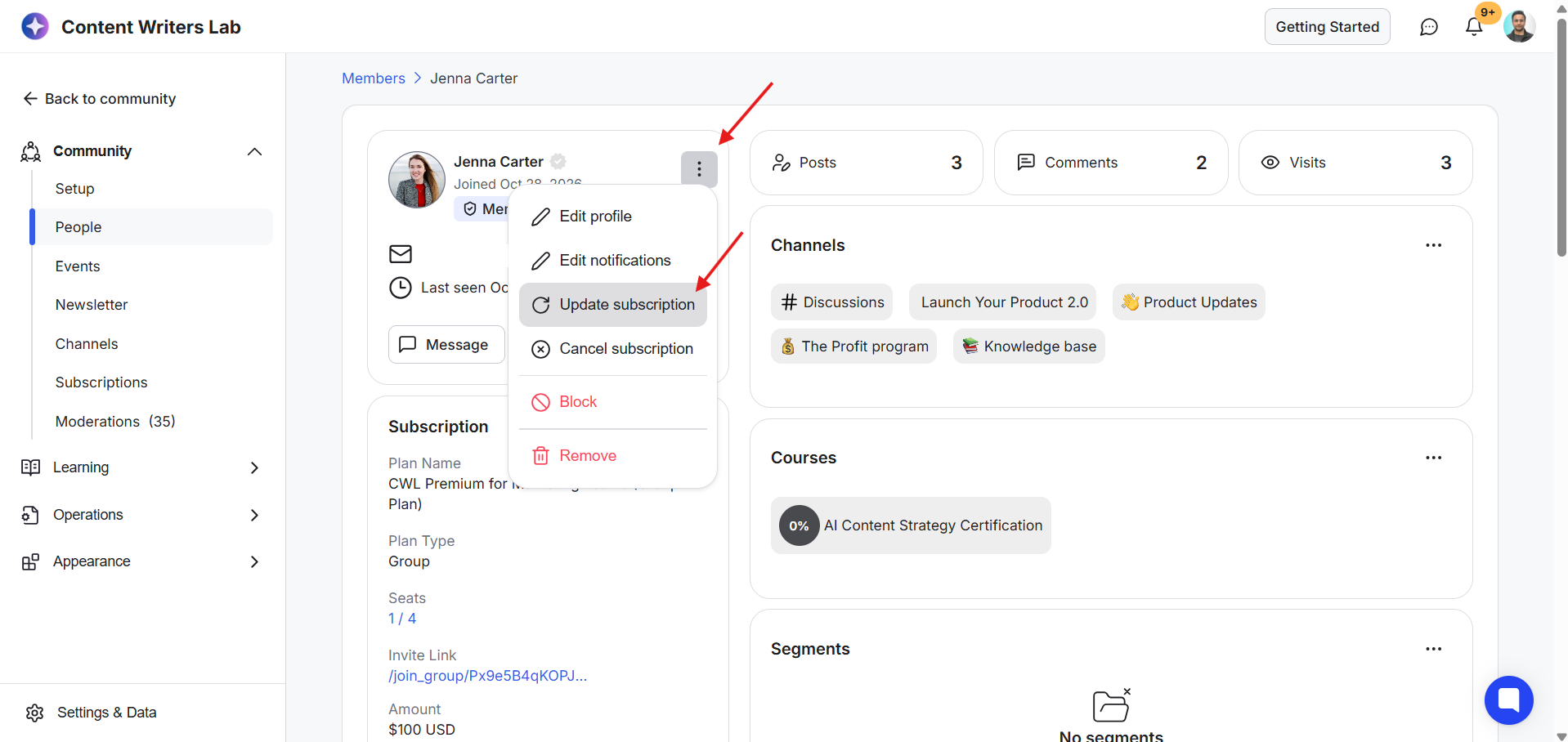Open the Segments card options menu

(x=1433, y=649)
